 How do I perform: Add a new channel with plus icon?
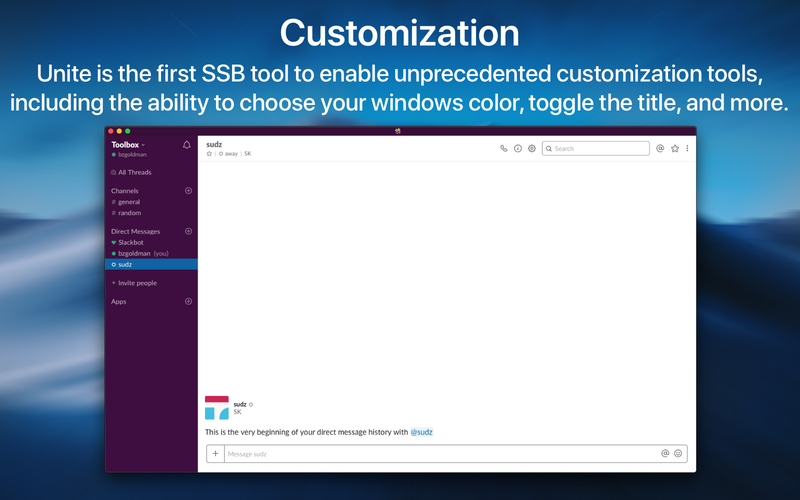click(x=188, y=191)
